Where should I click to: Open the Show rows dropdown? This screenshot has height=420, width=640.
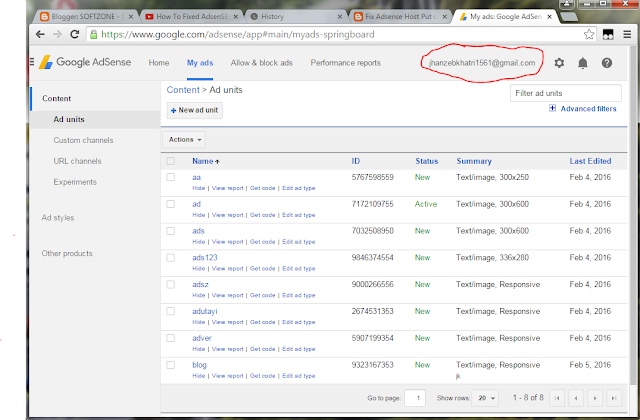[486, 398]
